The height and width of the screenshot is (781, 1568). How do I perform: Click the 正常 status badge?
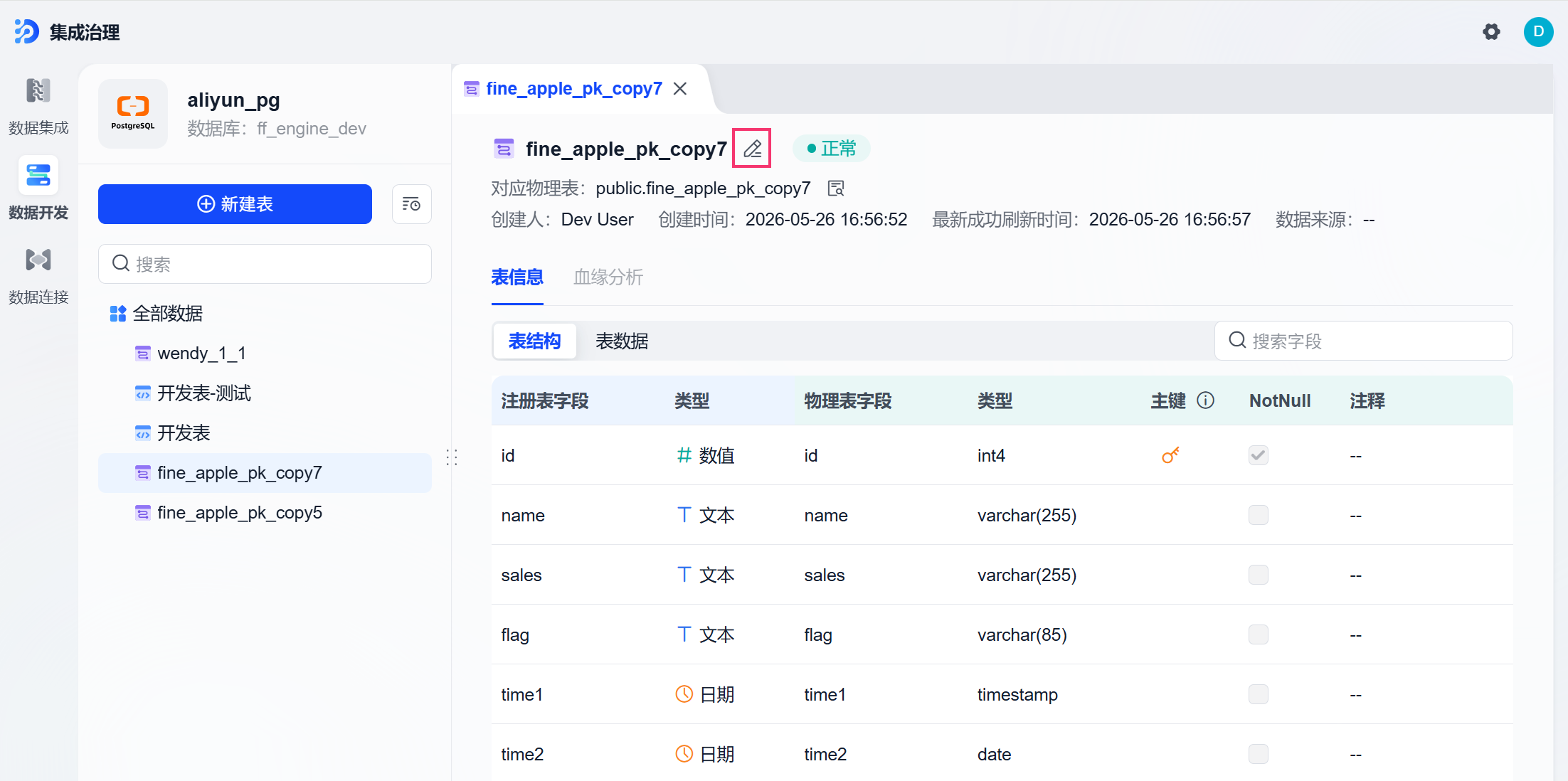click(831, 149)
